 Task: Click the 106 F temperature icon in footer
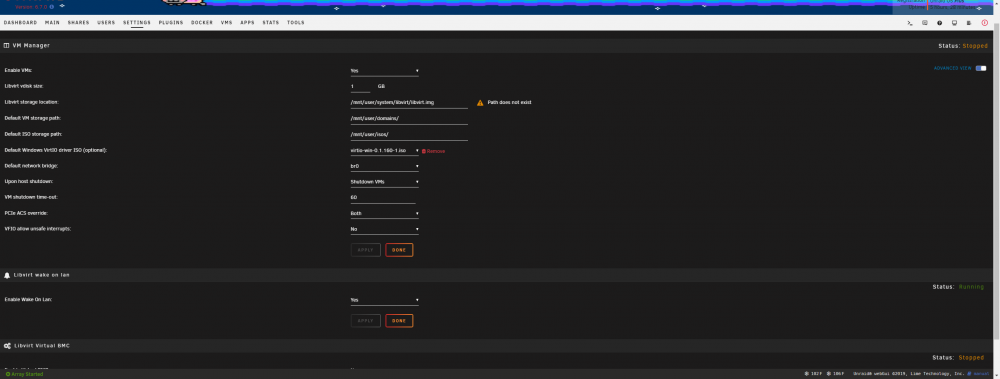[830, 374]
